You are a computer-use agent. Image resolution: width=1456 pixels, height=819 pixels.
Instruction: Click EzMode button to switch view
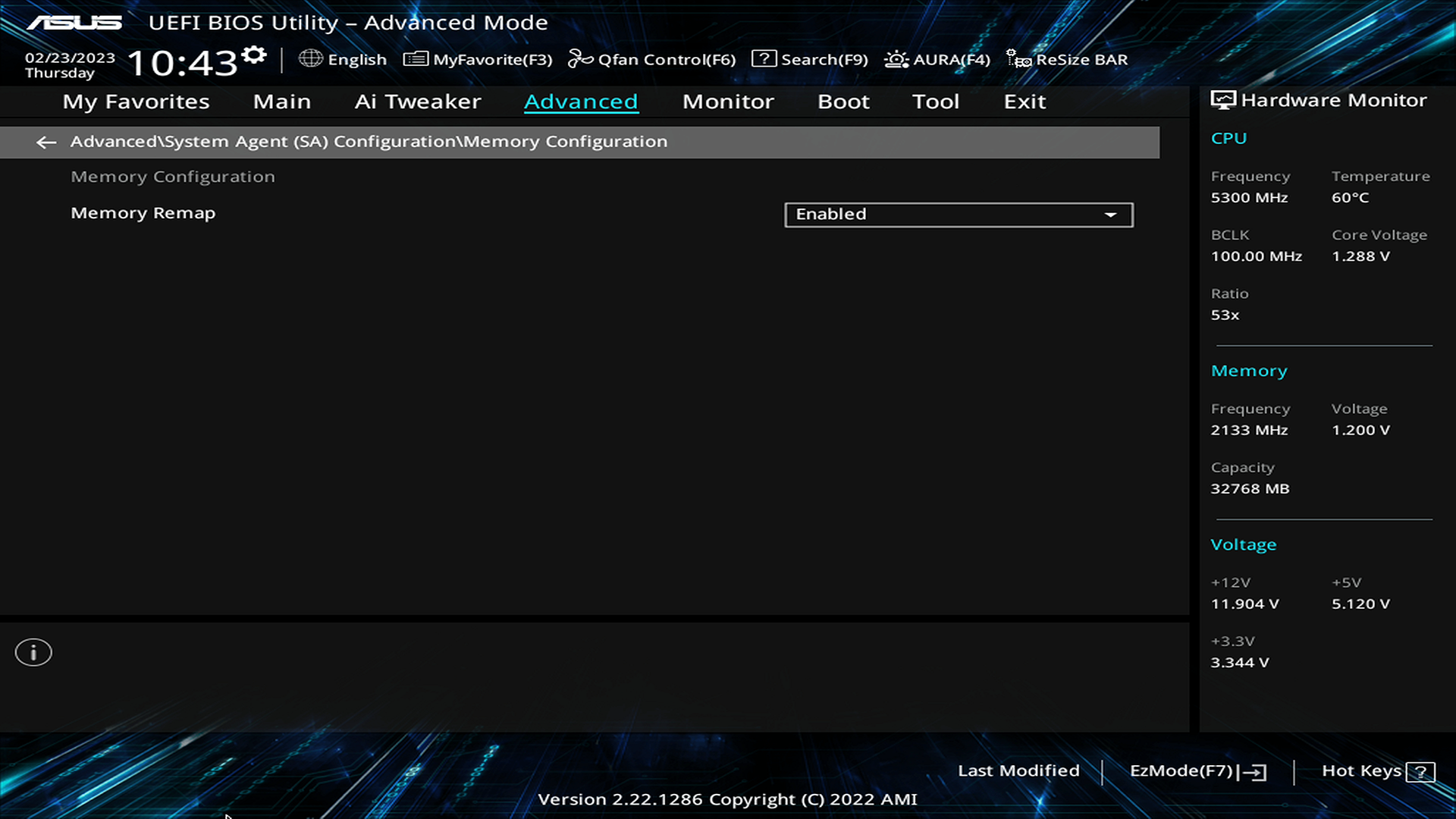[x=1197, y=770]
